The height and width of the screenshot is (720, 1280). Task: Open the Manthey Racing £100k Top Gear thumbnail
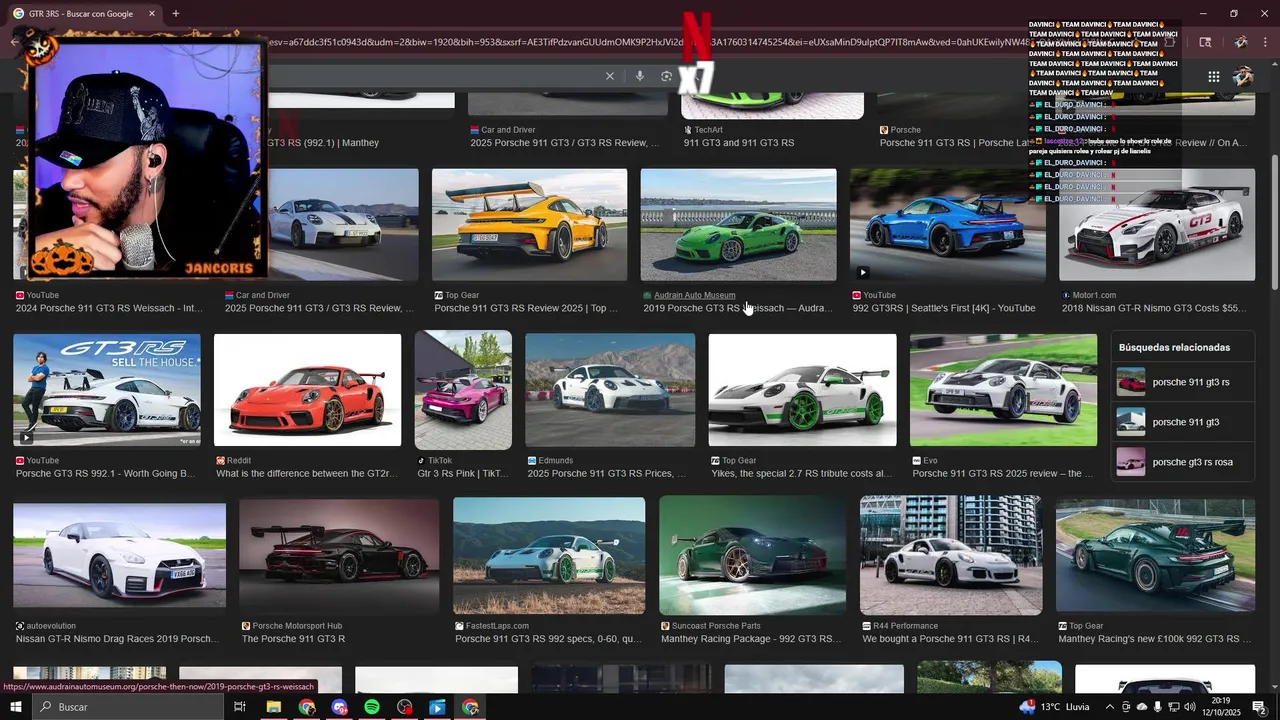tap(1155, 555)
